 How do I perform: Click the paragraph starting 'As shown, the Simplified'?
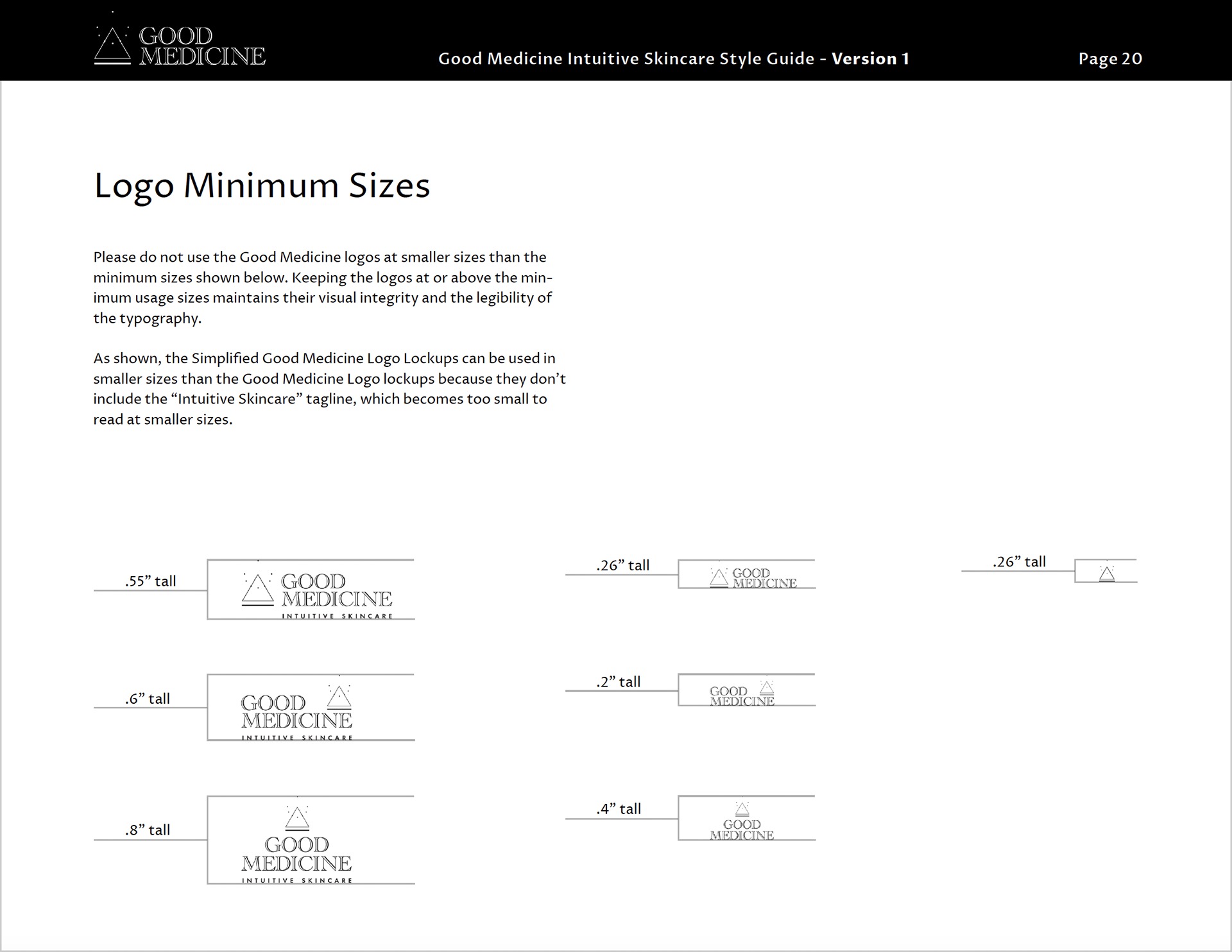tap(329, 389)
